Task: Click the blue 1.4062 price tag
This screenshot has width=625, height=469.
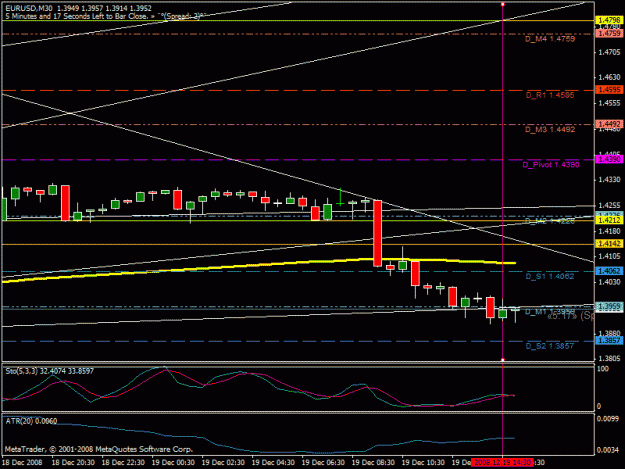Action: coord(609,271)
